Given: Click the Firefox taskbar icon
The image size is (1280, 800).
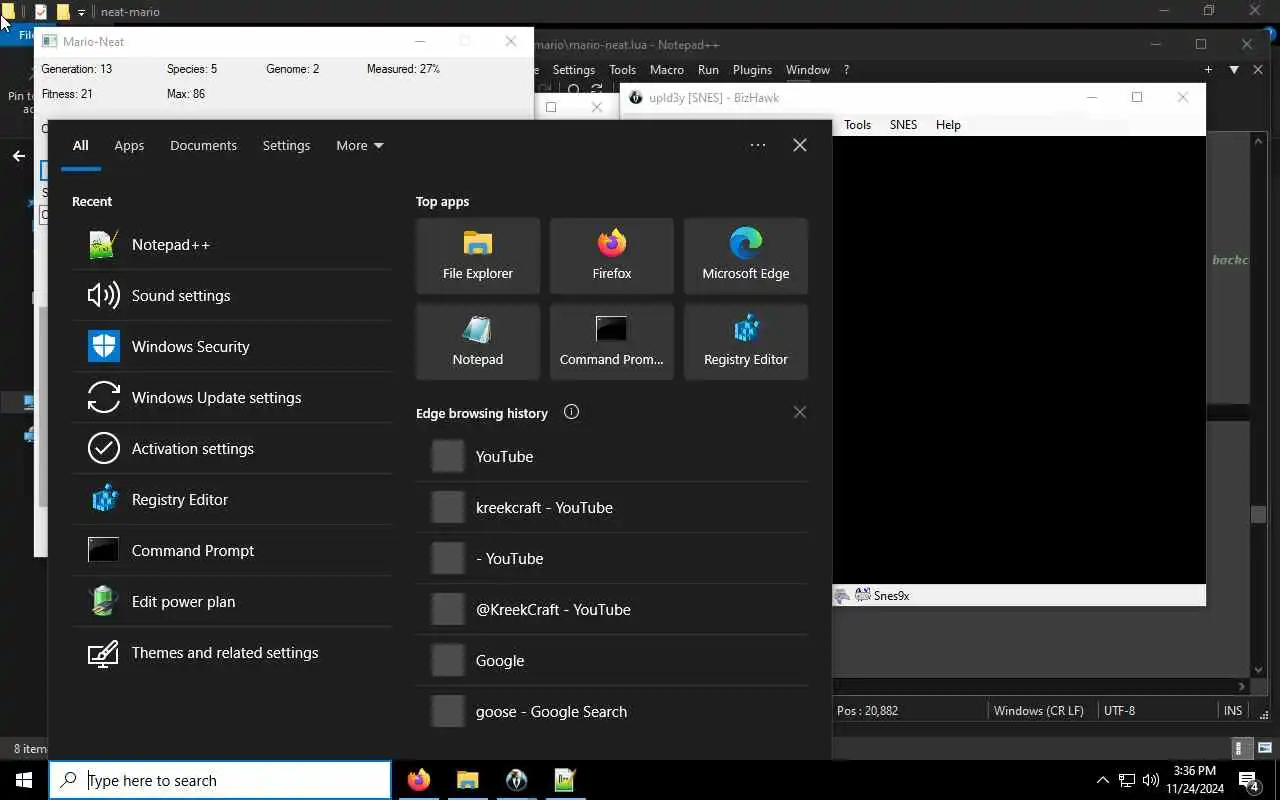Looking at the screenshot, I should coord(419,780).
